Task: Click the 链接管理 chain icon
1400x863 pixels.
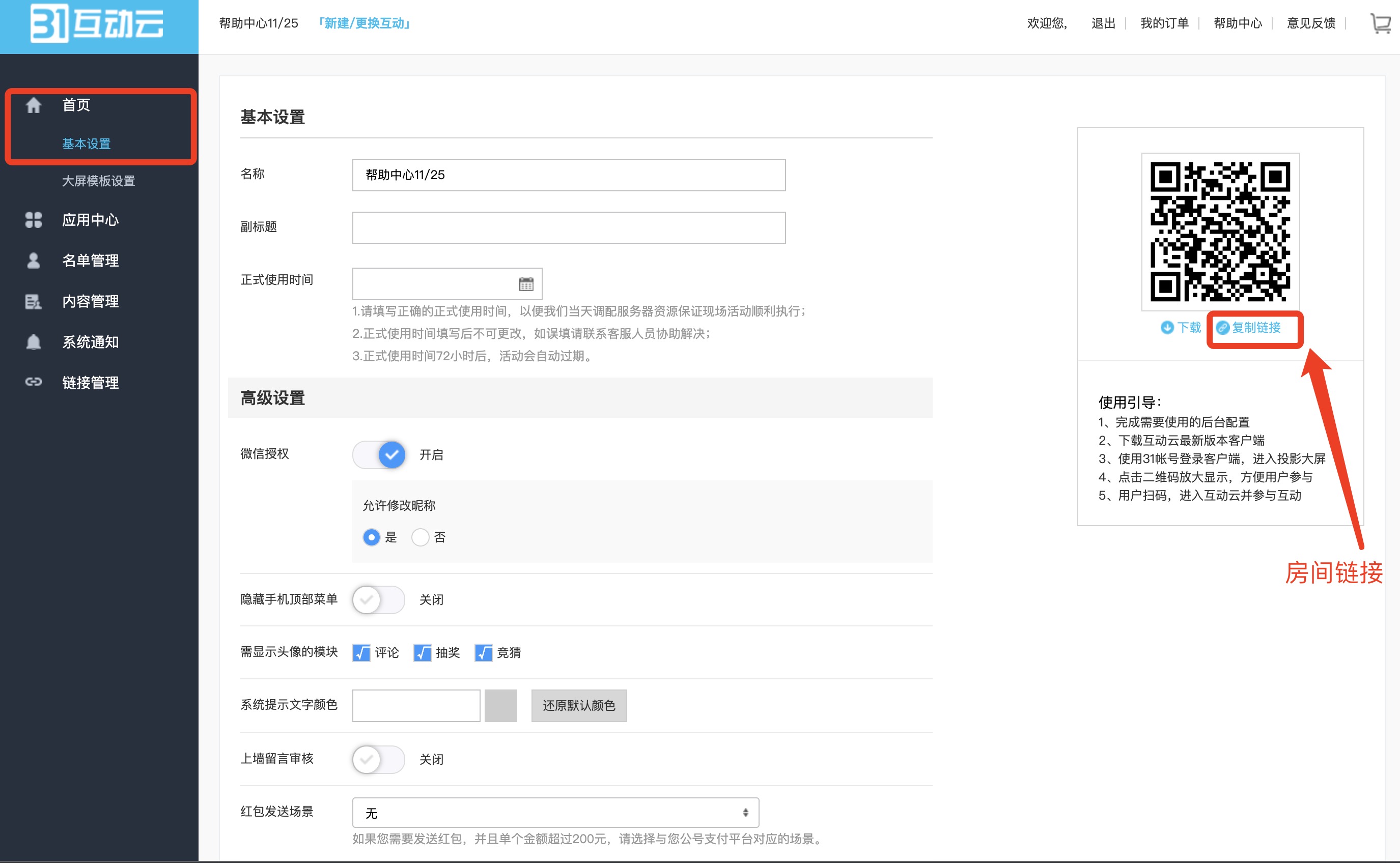Action: 34,382
